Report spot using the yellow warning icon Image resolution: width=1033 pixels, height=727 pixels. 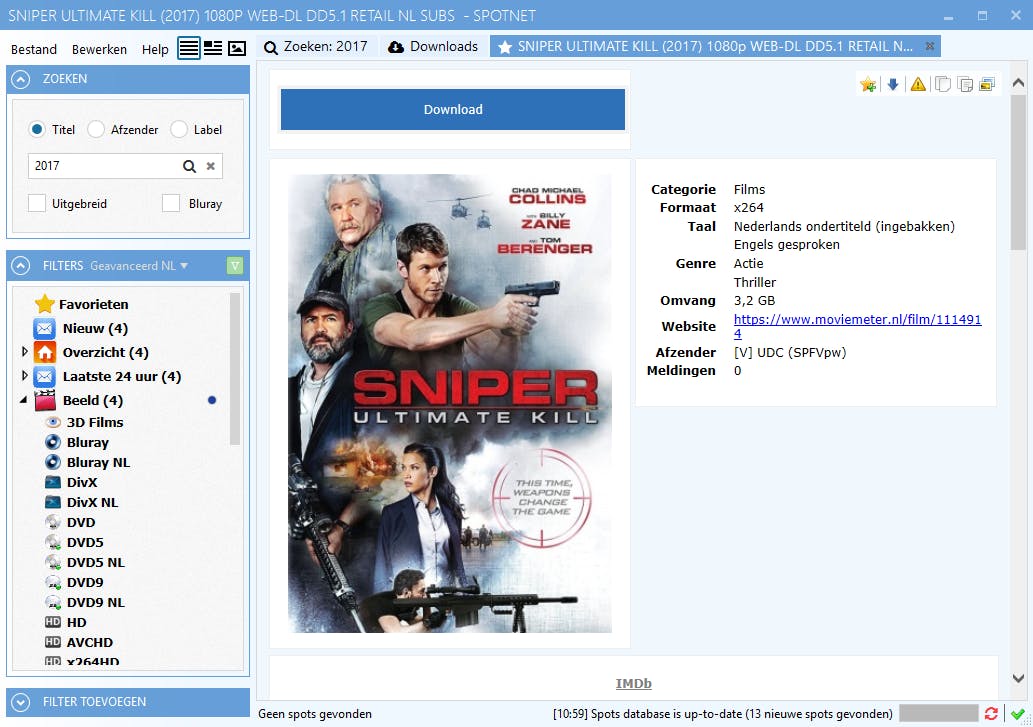coord(918,84)
